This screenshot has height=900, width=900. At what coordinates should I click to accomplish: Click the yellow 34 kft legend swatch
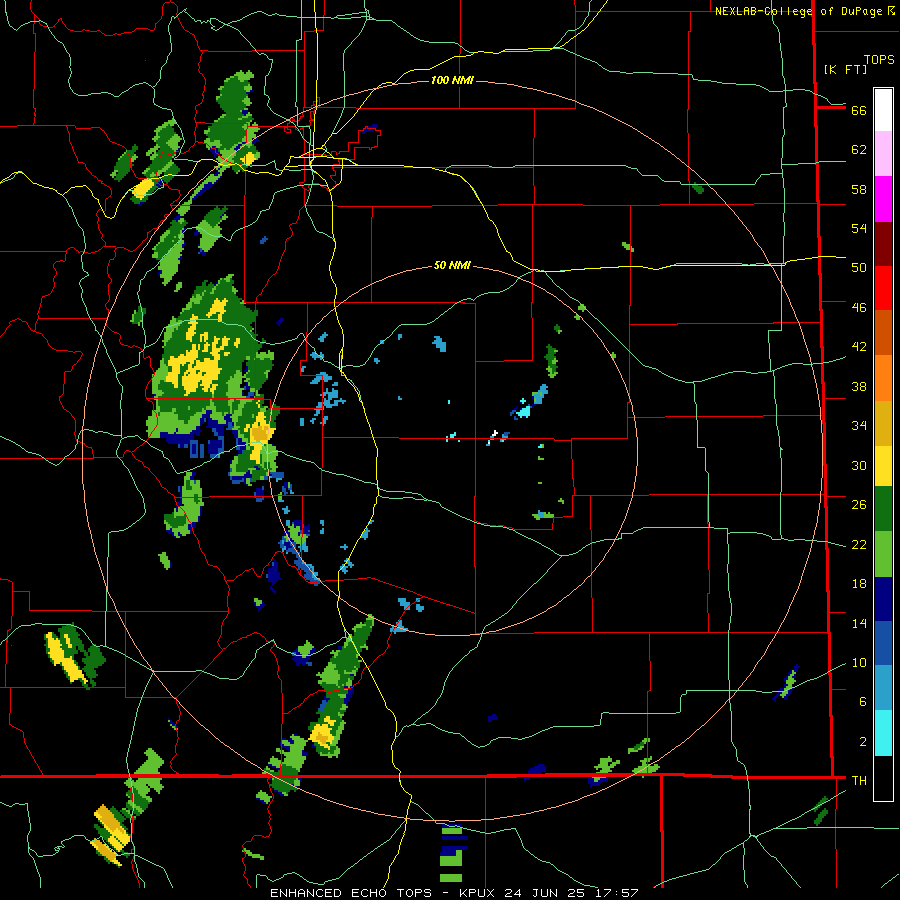[883, 466]
